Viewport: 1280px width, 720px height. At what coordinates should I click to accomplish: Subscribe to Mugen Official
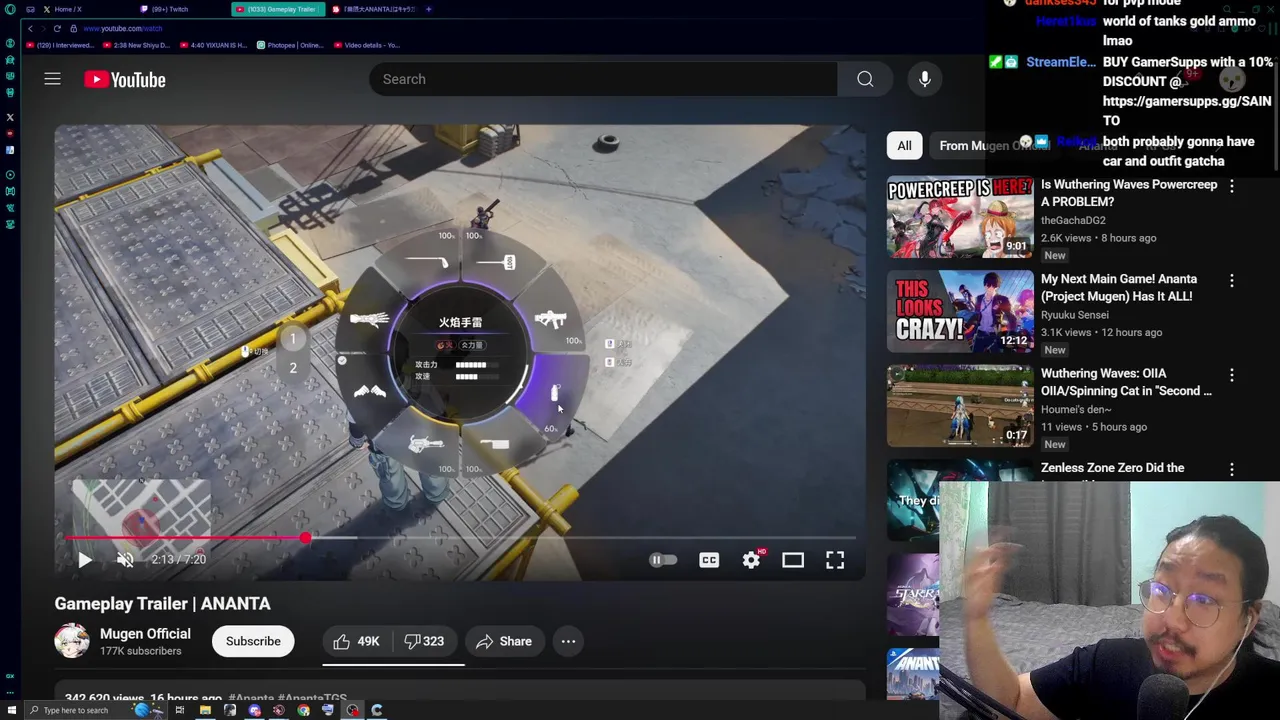(x=253, y=641)
